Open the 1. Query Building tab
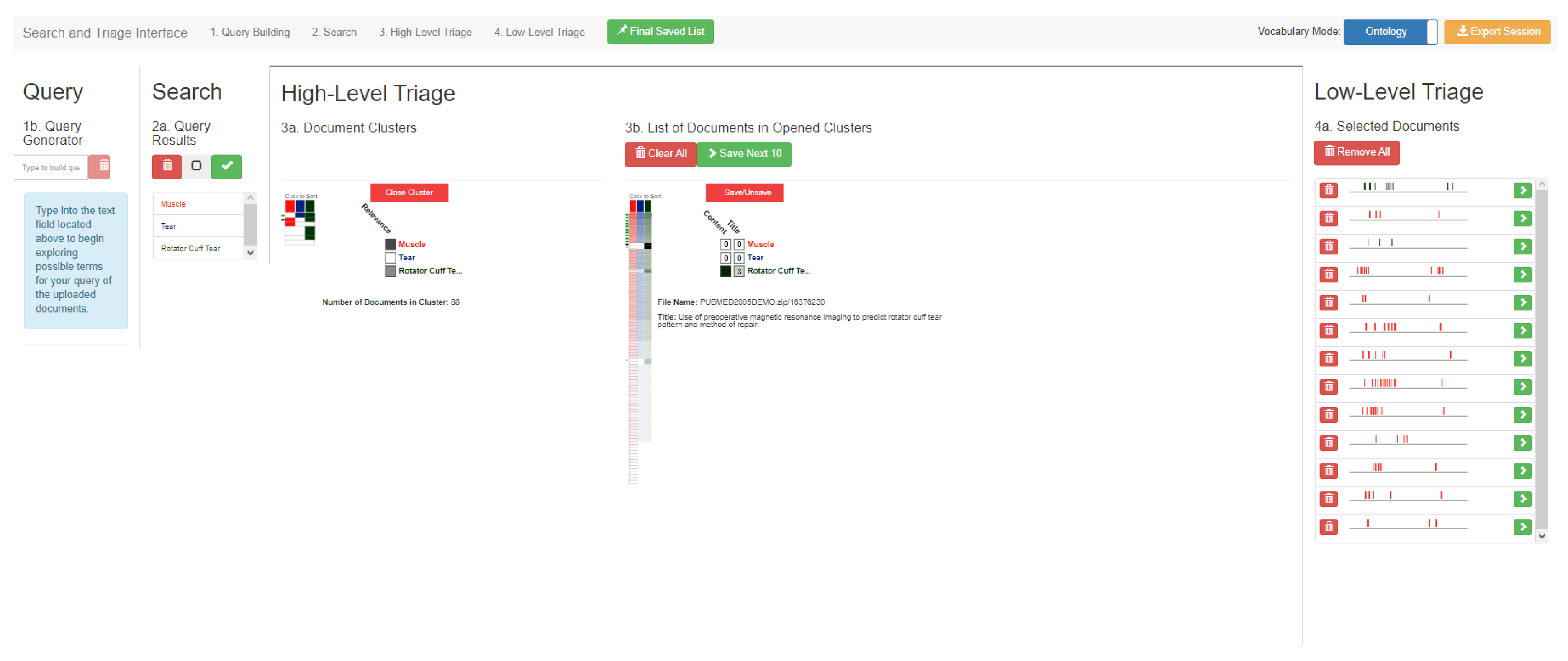 [x=249, y=32]
